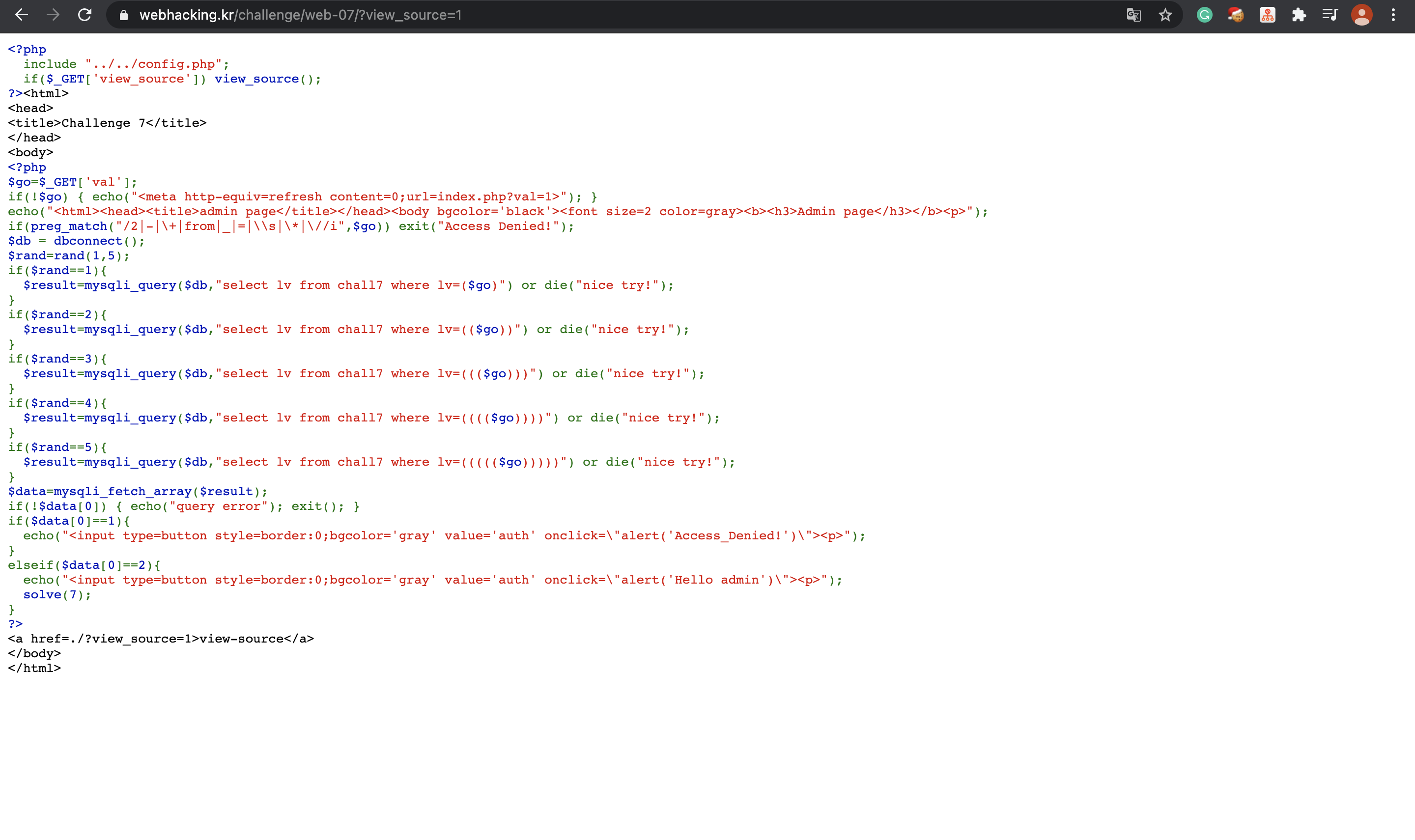Click the include config.php line
Screen dimensions: 1415x840
click(x=126, y=64)
